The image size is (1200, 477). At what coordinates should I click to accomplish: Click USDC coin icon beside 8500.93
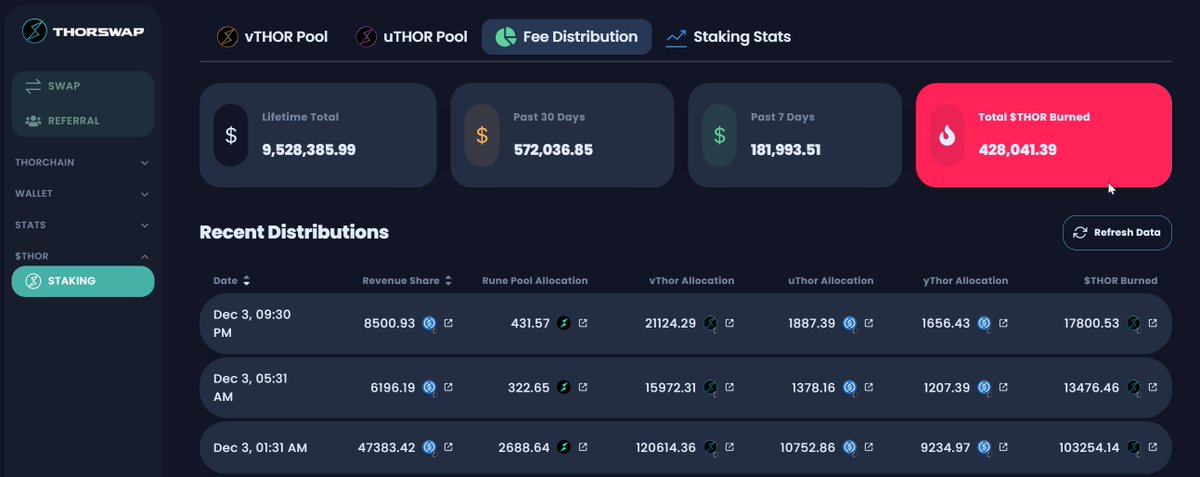(x=429, y=323)
